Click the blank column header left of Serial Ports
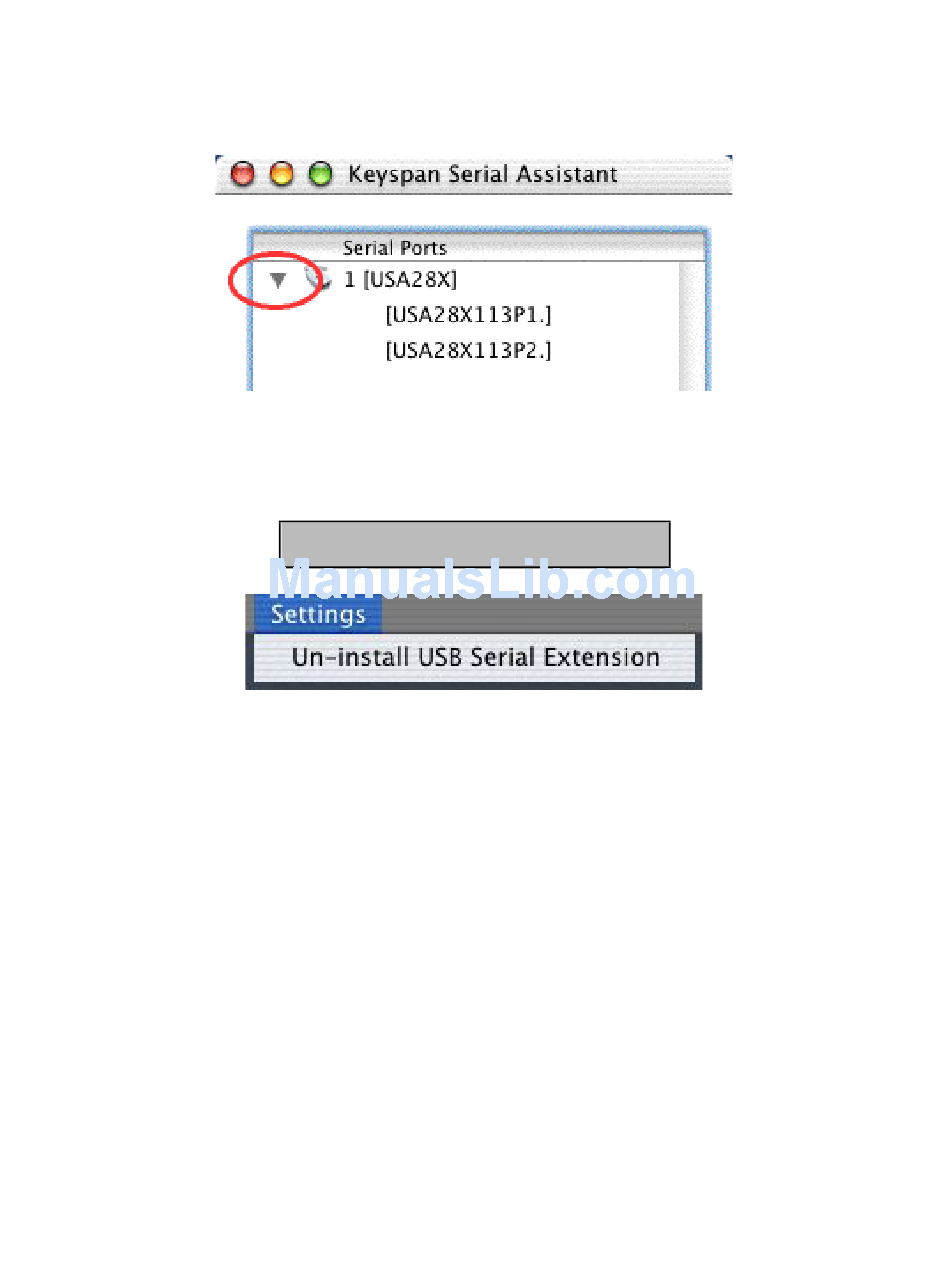Image resolution: width=950 pixels, height=1267 pixels. tap(297, 248)
